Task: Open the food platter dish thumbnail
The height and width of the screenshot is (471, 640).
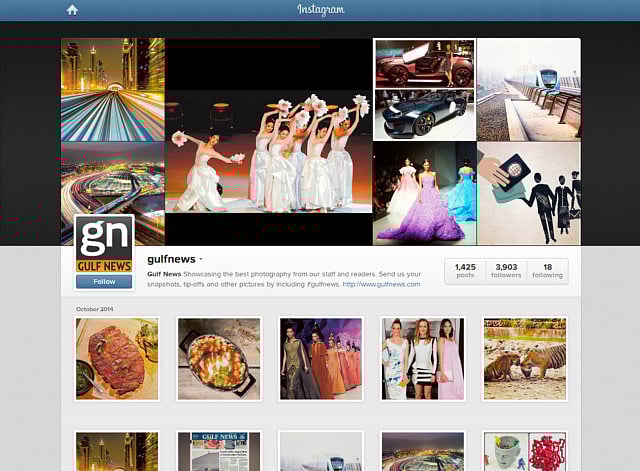Action: pos(219,359)
